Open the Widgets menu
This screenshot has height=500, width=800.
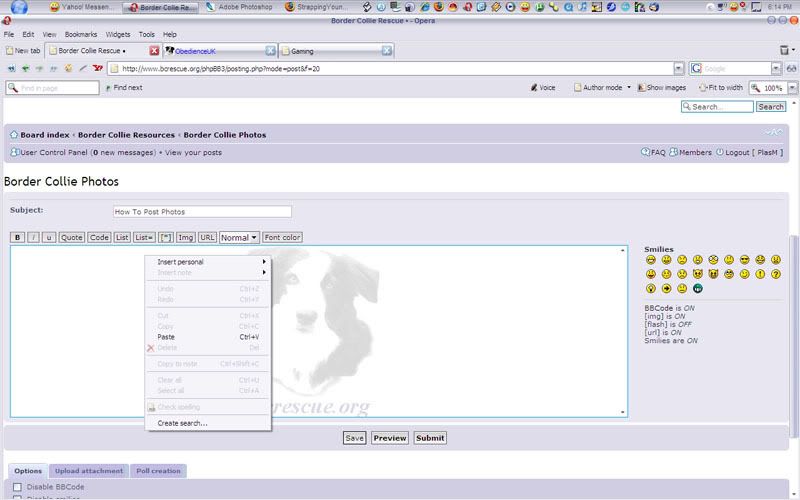point(118,34)
